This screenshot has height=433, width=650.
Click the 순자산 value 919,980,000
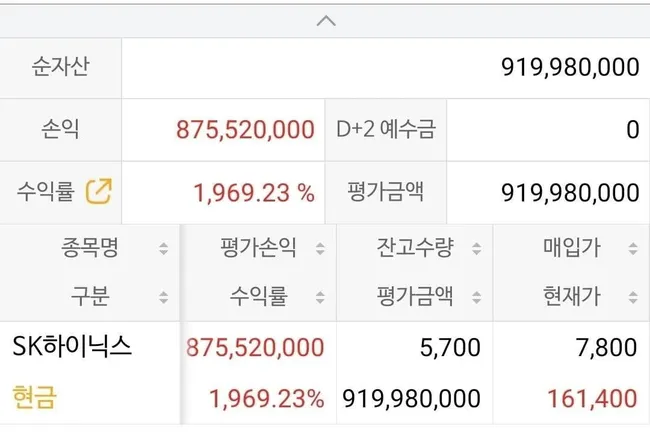pyautogui.click(x=570, y=68)
